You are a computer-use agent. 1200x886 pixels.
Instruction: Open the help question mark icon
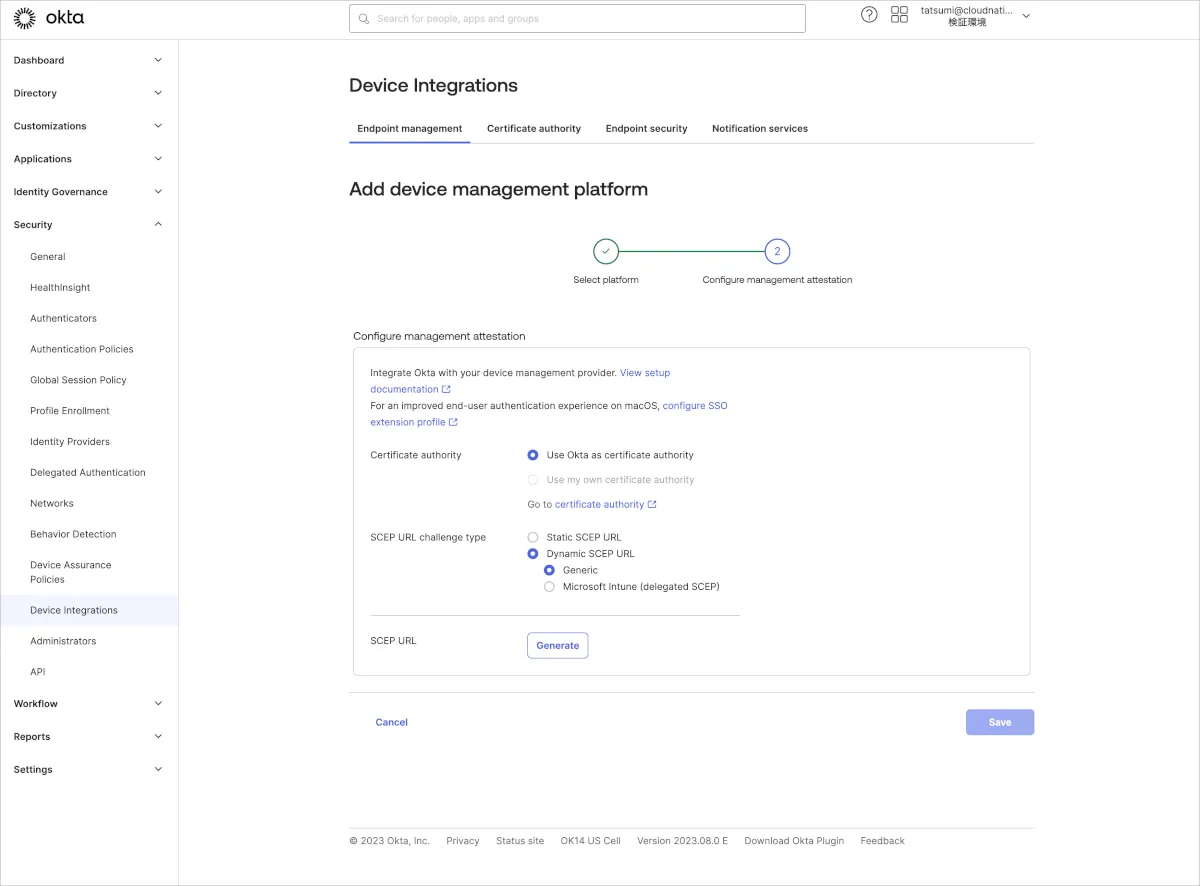tap(869, 15)
